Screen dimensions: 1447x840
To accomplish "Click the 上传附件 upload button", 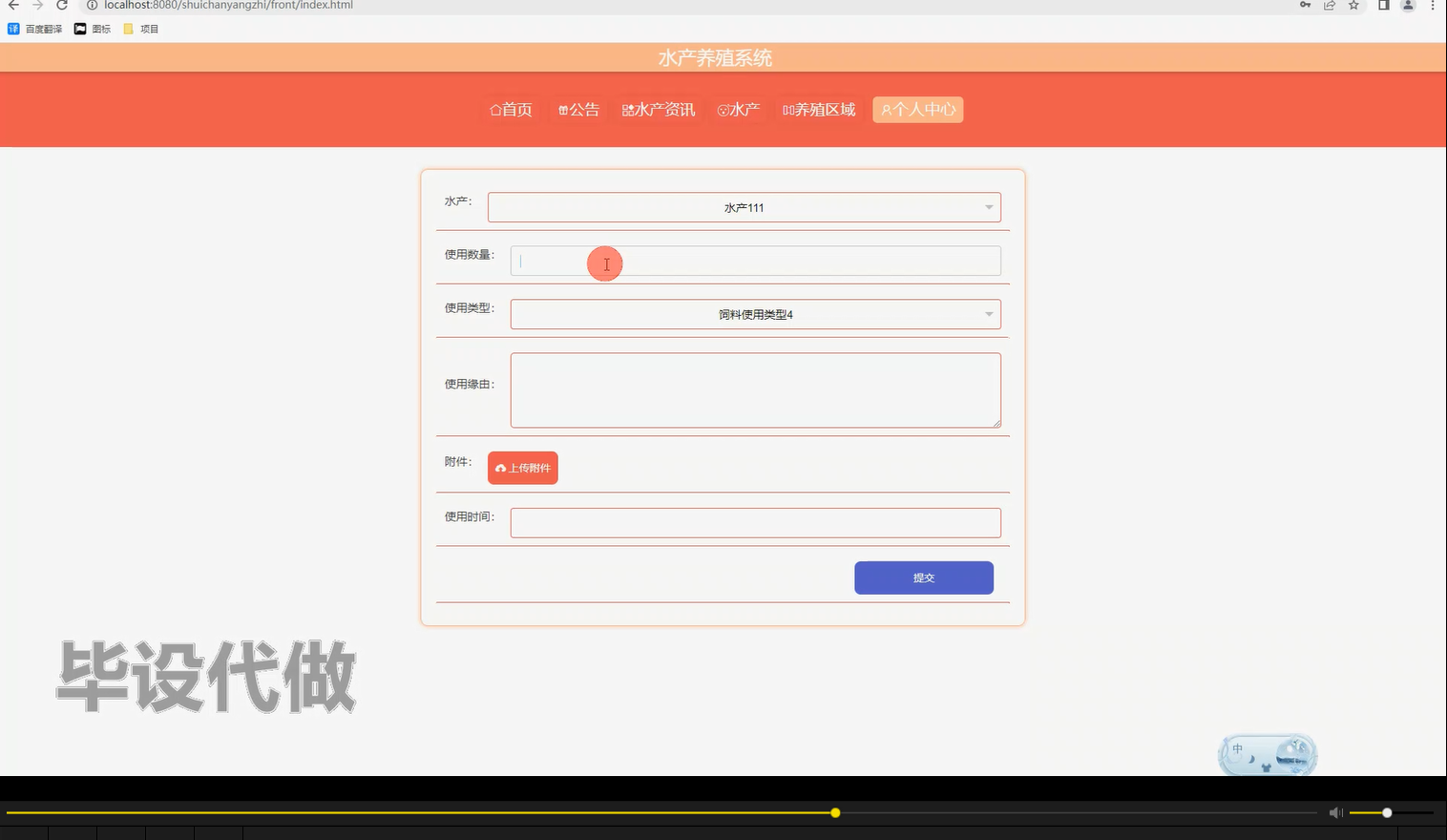I will 522,468.
